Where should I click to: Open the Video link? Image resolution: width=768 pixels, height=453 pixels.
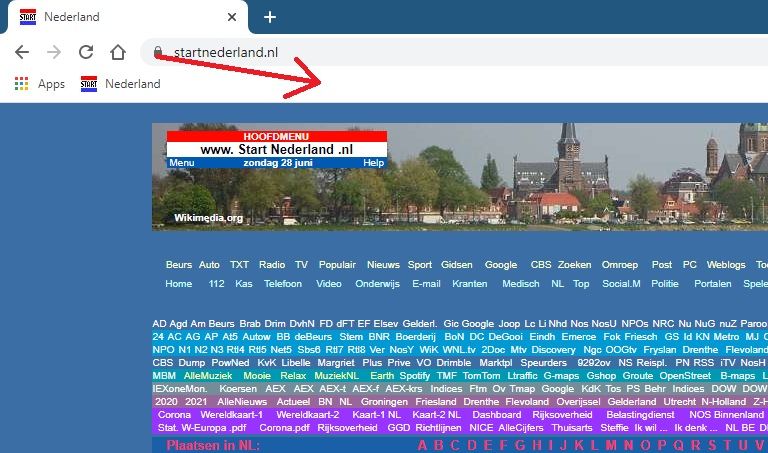[329, 284]
